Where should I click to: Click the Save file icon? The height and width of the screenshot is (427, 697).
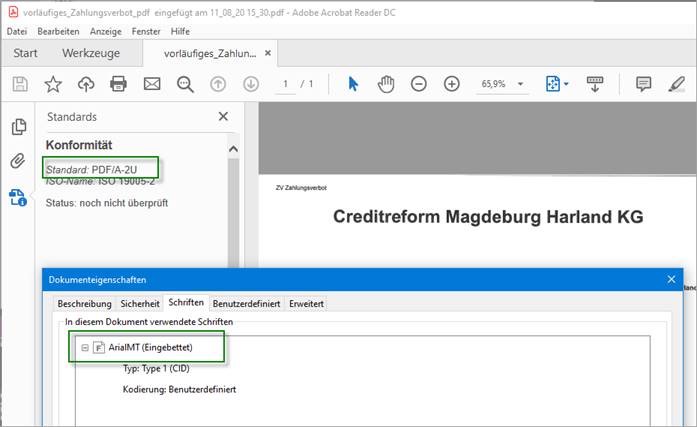(x=20, y=84)
